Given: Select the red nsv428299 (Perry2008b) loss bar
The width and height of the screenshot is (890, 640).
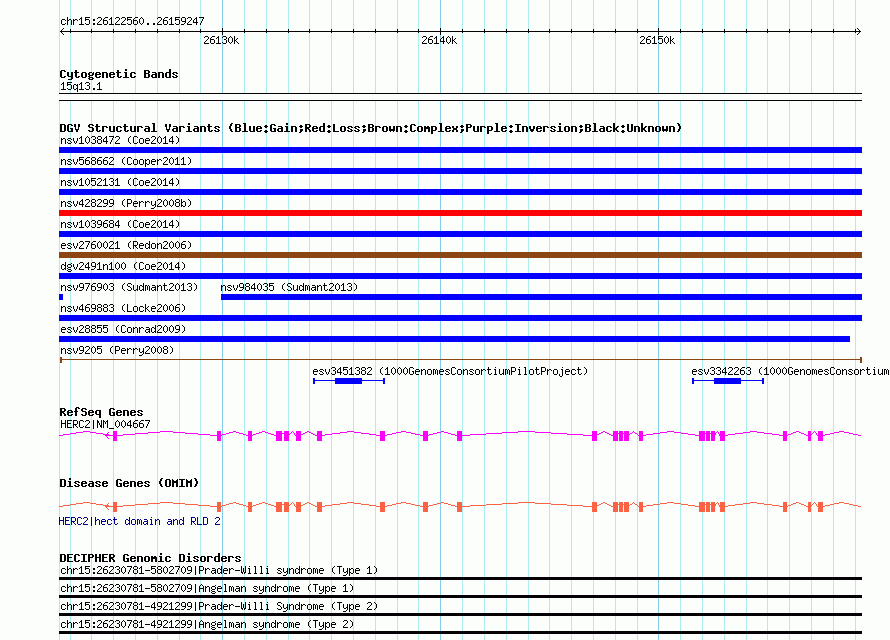Looking at the screenshot, I should (x=460, y=213).
